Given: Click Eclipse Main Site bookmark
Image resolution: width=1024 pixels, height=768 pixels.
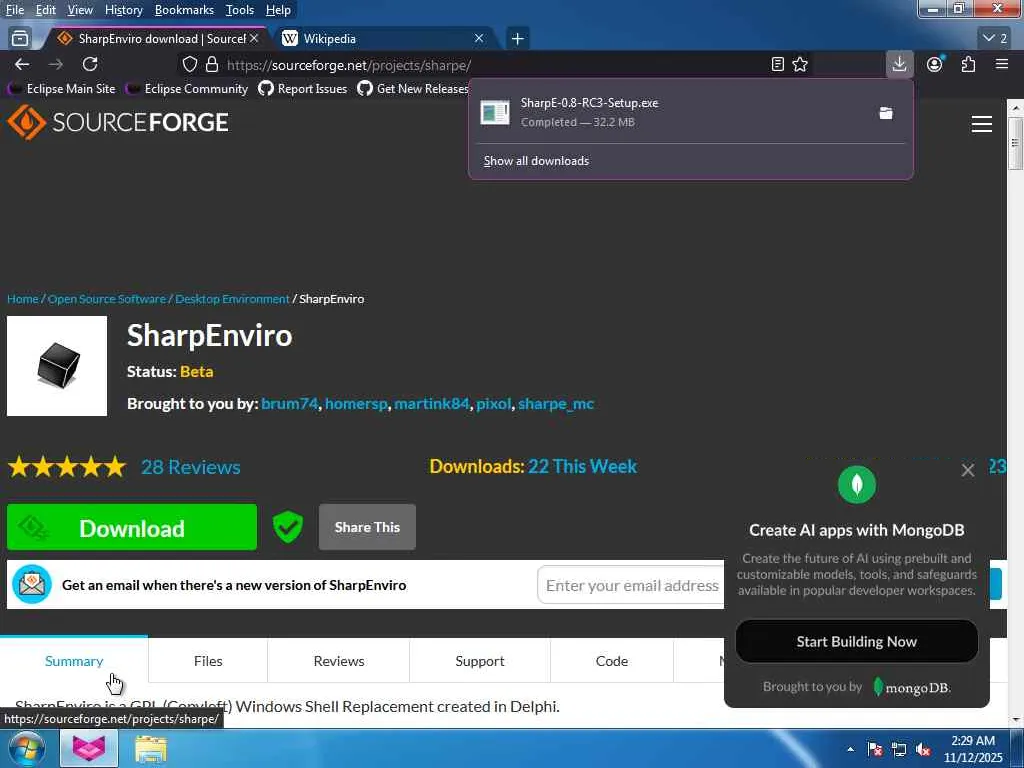Looking at the screenshot, I should (62, 88).
